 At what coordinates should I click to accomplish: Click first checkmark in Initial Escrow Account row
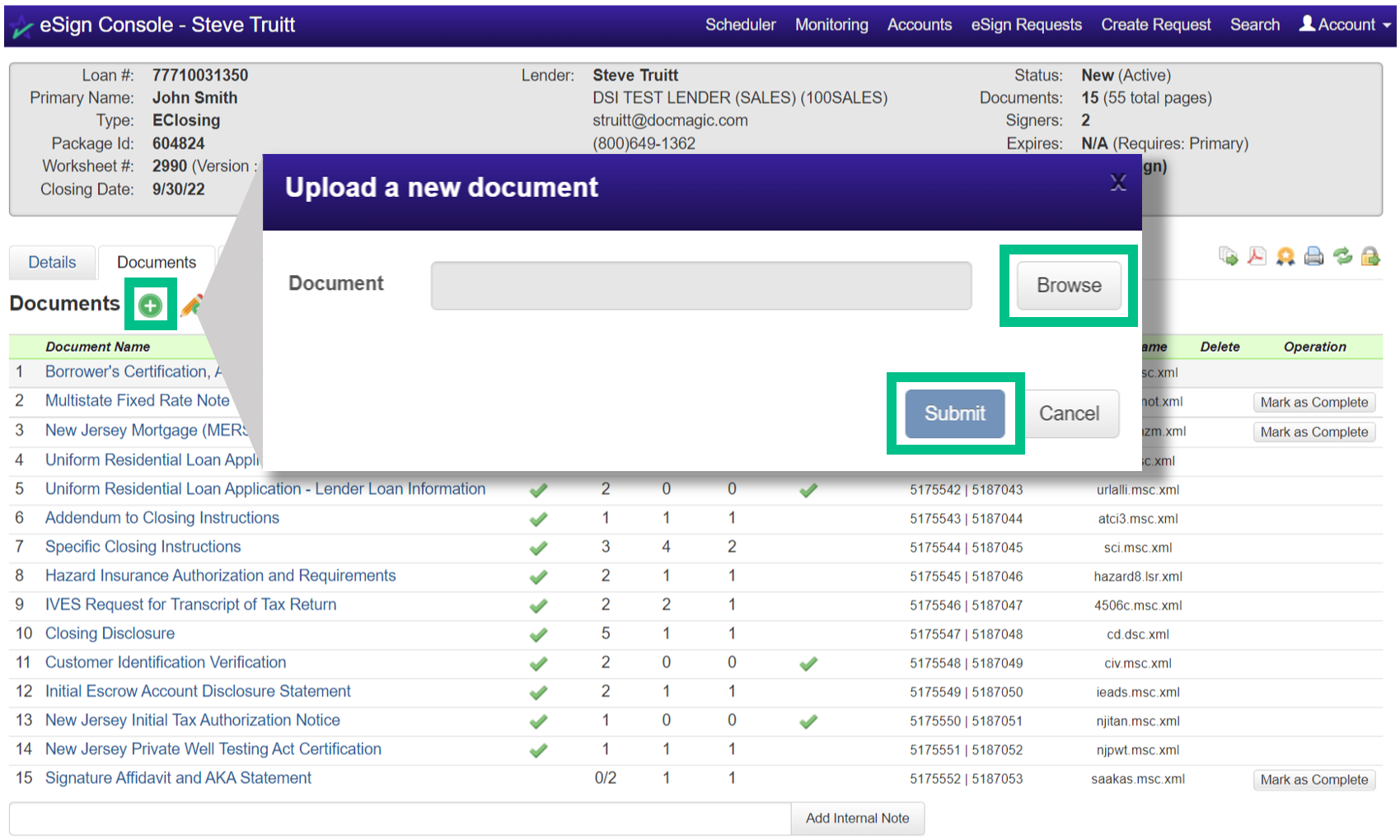coord(539,692)
